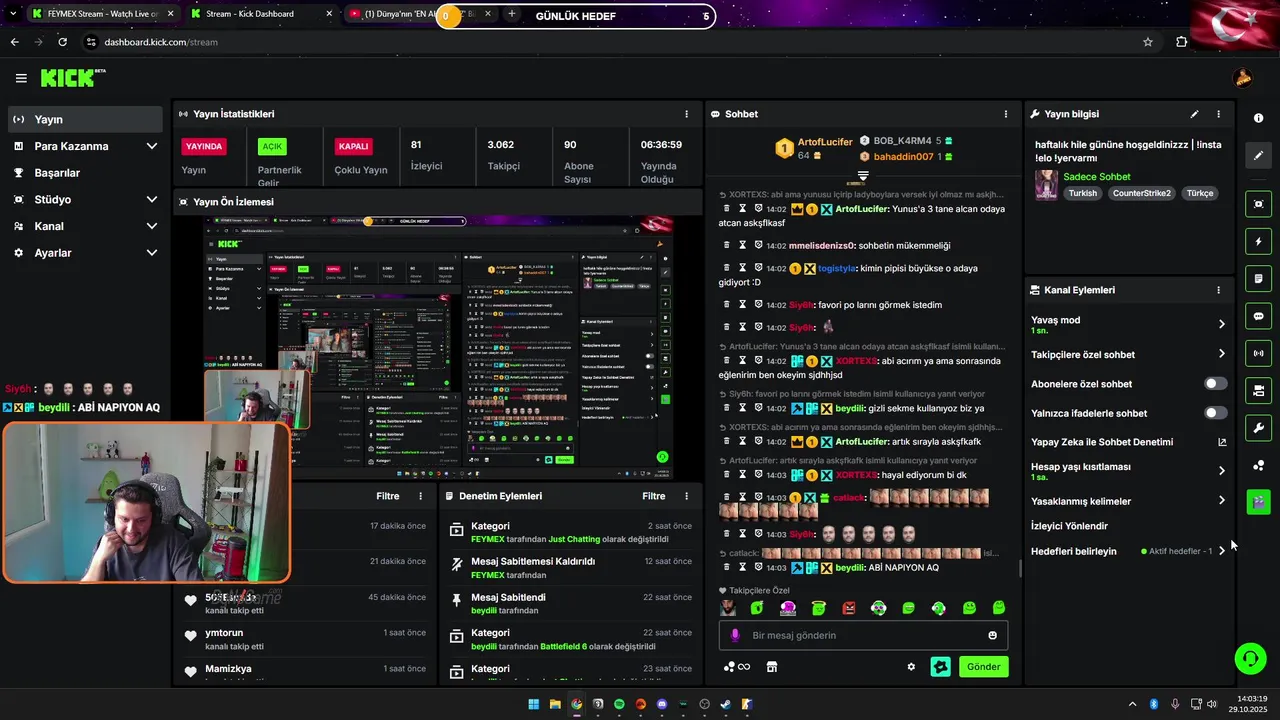Click the Yayın Ön İzlemesi preview video
This screenshot has width=1280, height=720.
tap(437, 346)
